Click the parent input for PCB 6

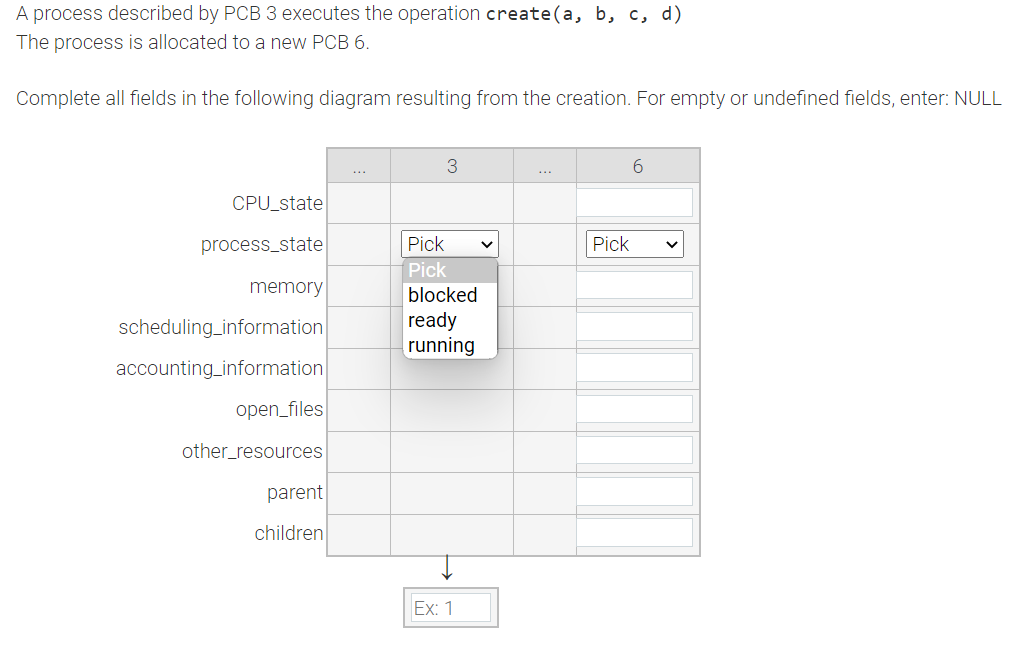pyautogui.click(x=634, y=490)
